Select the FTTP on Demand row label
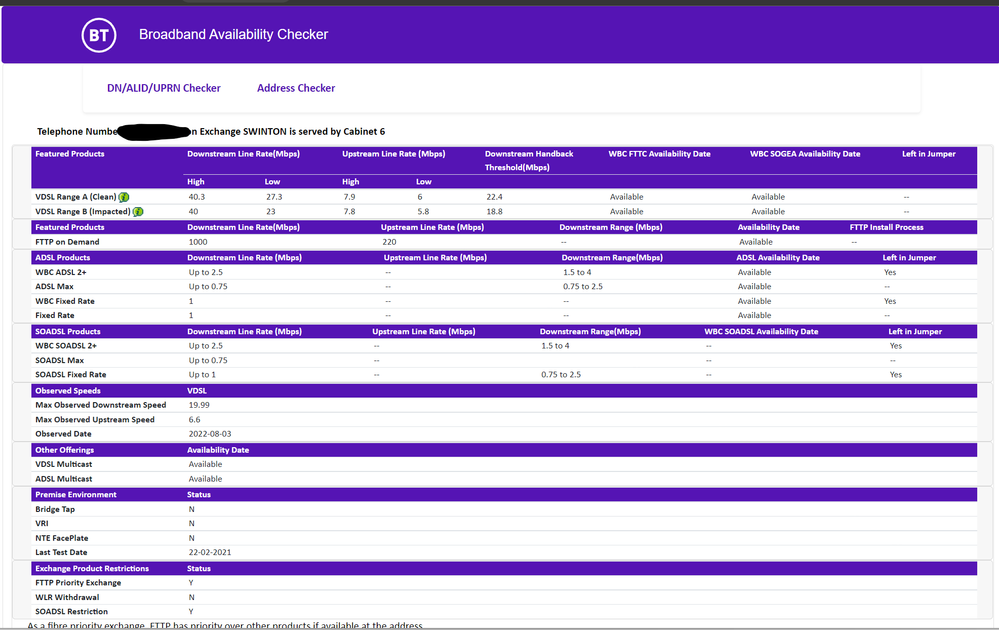This screenshot has width=999, height=630. [67, 242]
